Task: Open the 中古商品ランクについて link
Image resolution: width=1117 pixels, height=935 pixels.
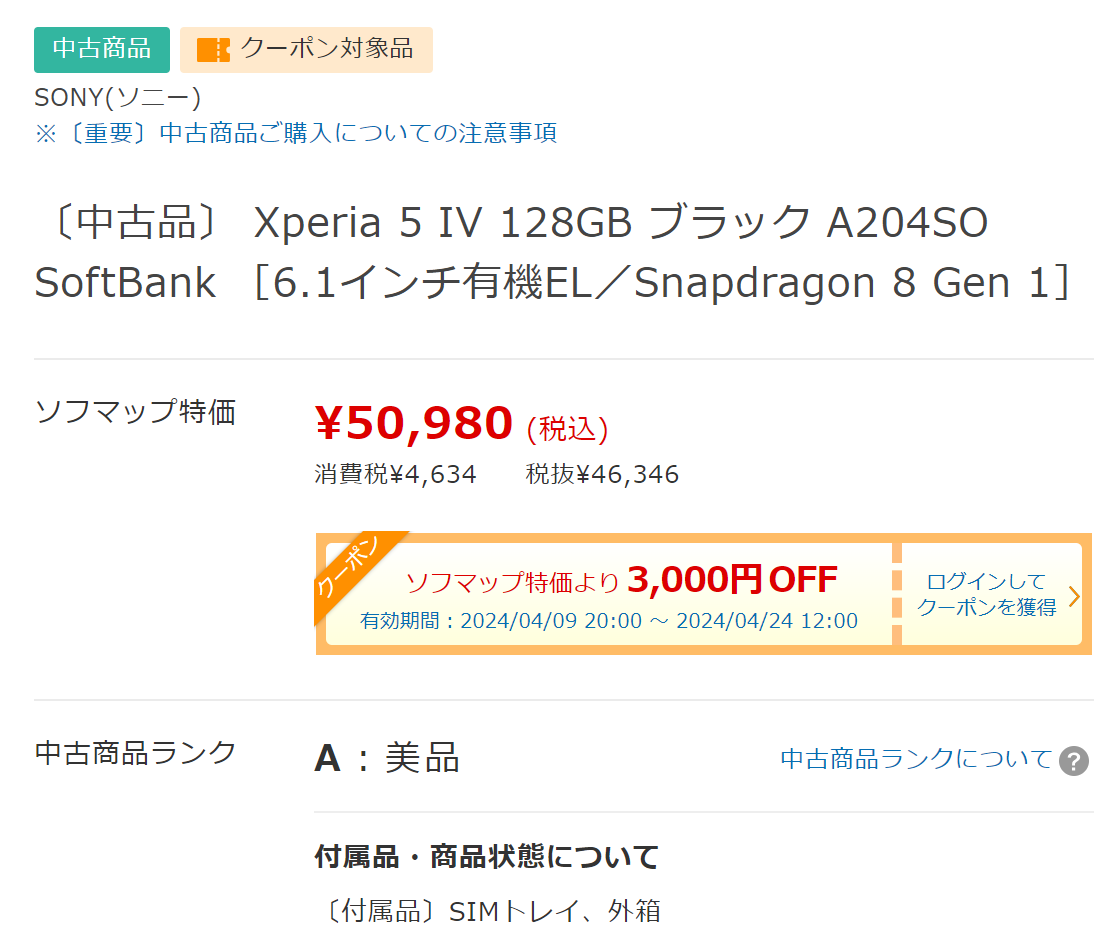Action: 916,759
